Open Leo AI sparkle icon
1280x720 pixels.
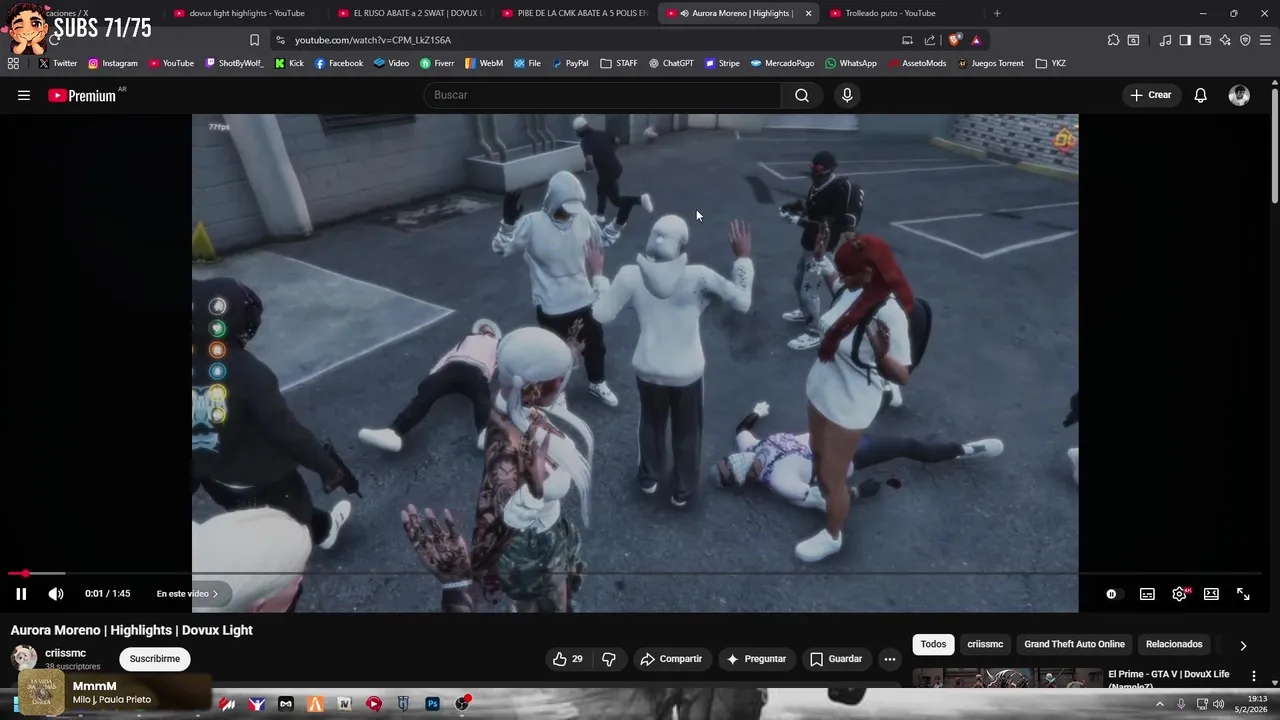pos(1225,40)
